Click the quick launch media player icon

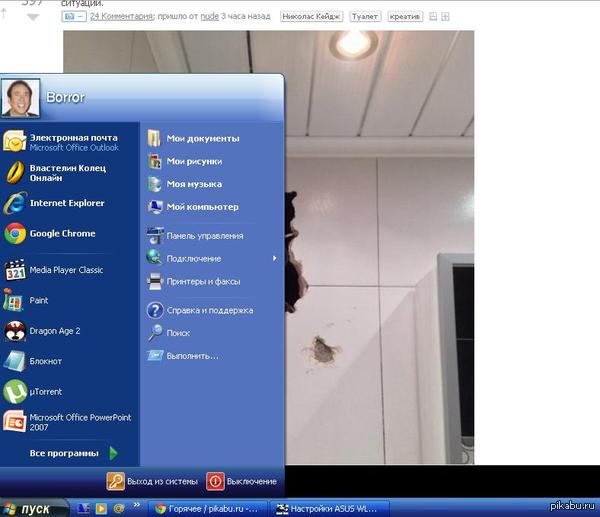pos(101,508)
